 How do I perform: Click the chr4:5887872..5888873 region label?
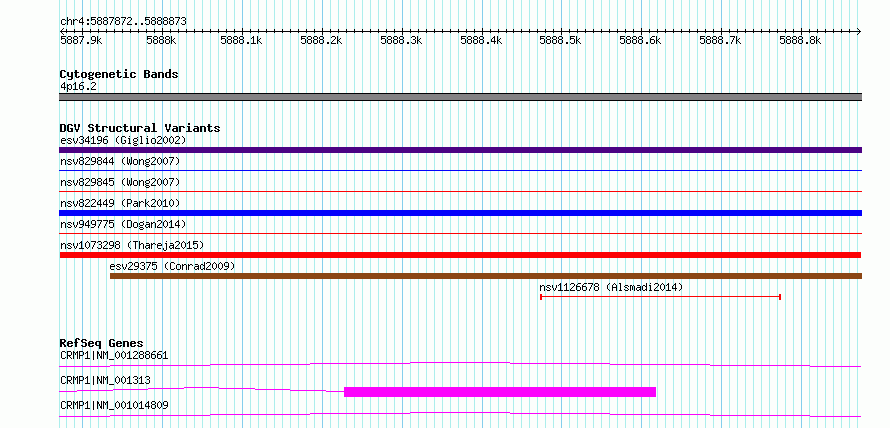coord(123,22)
